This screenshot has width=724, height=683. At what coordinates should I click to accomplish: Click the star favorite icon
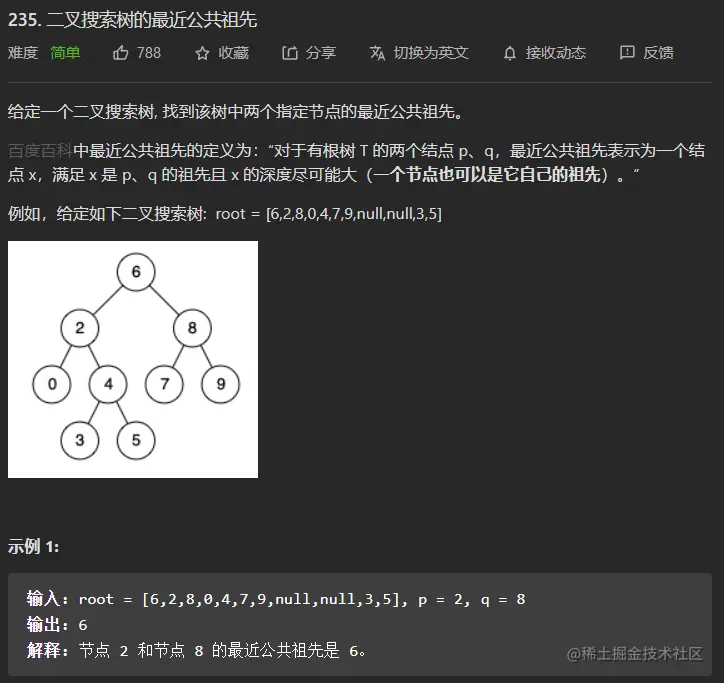coord(202,53)
